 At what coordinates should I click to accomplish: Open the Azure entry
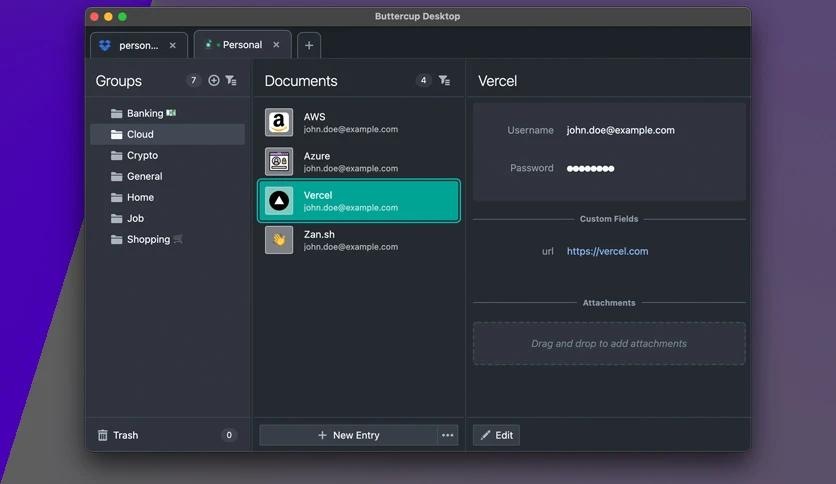359,162
